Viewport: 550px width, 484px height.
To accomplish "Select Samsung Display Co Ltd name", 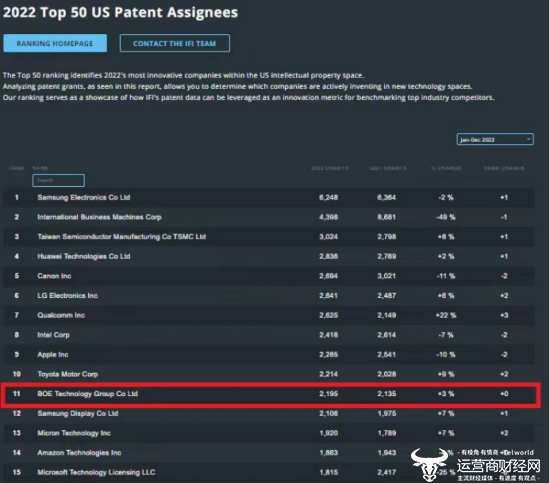I will pos(78,414).
